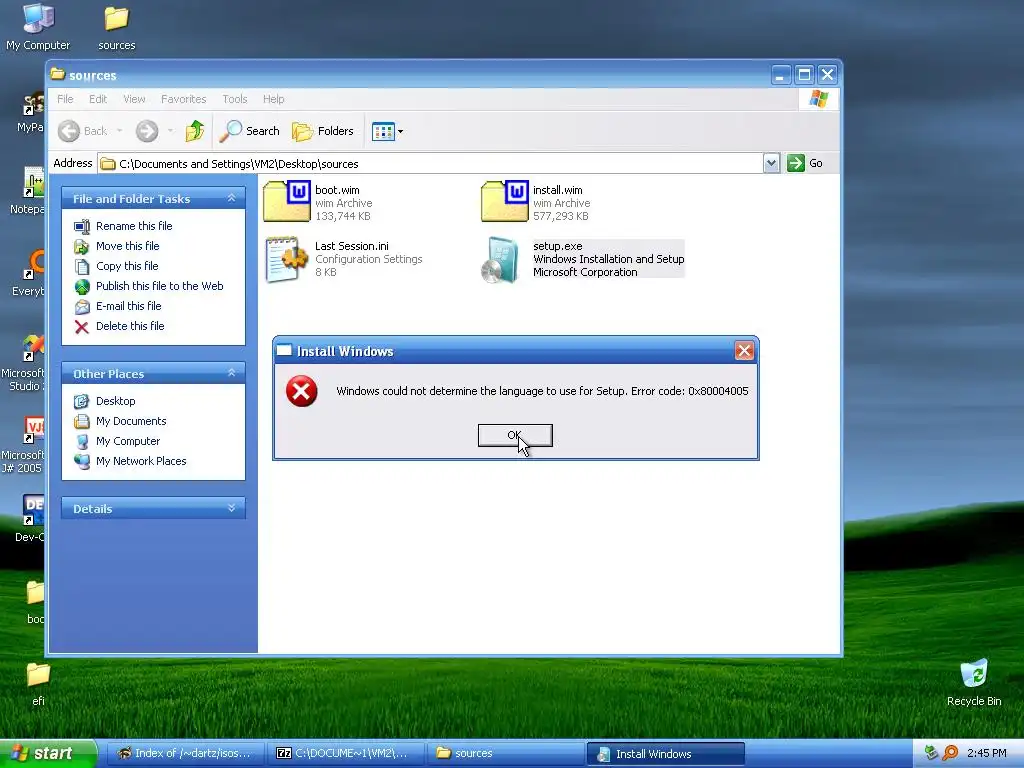Click the 2:45 PM clock in tray
This screenshot has width=1024, height=768.
986,753
